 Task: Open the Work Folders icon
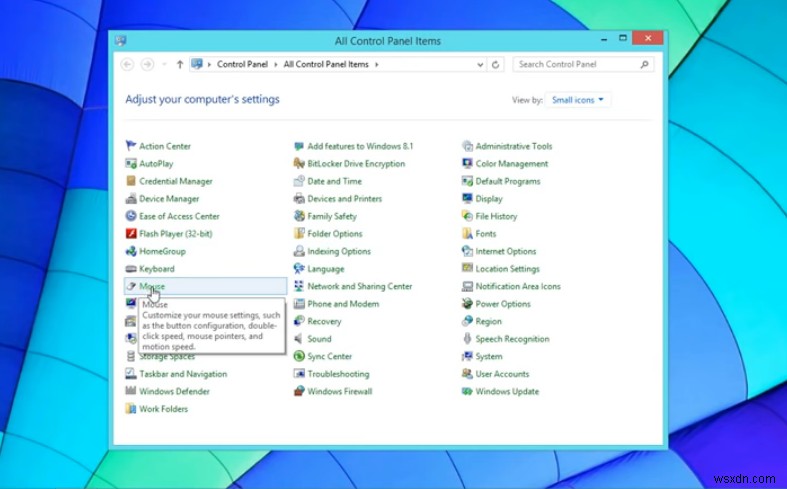(x=130, y=409)
